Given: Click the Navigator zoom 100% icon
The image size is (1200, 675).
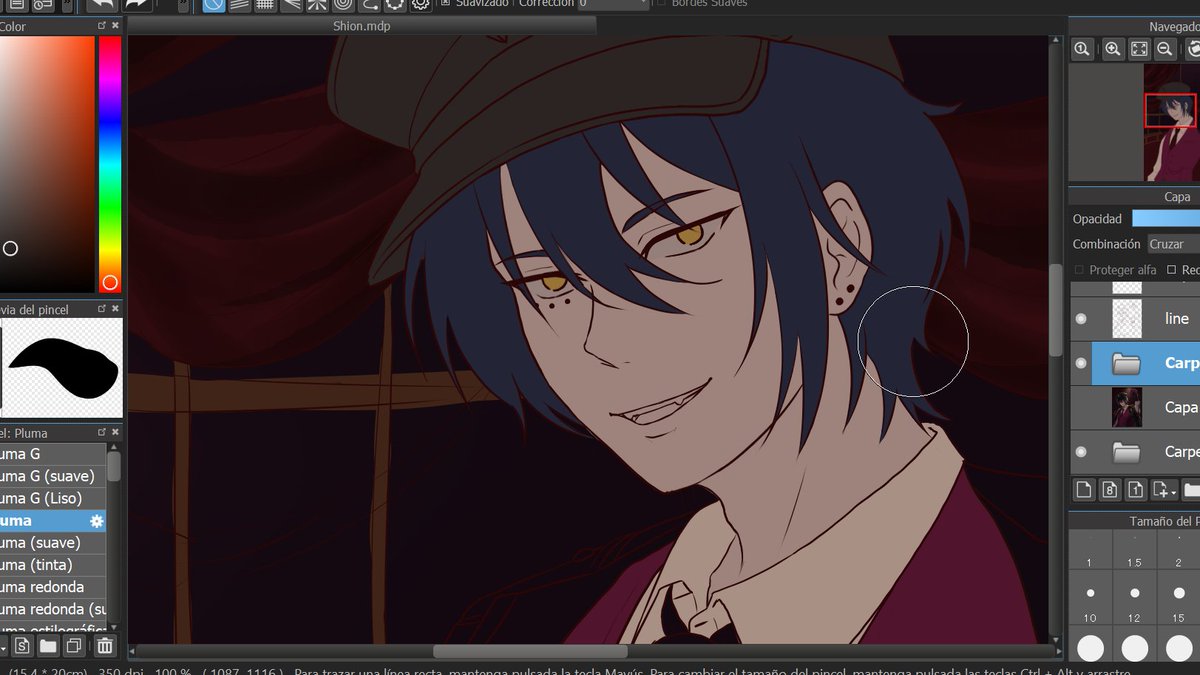Looking at the screenshot, I should [x=1082, y=49].
